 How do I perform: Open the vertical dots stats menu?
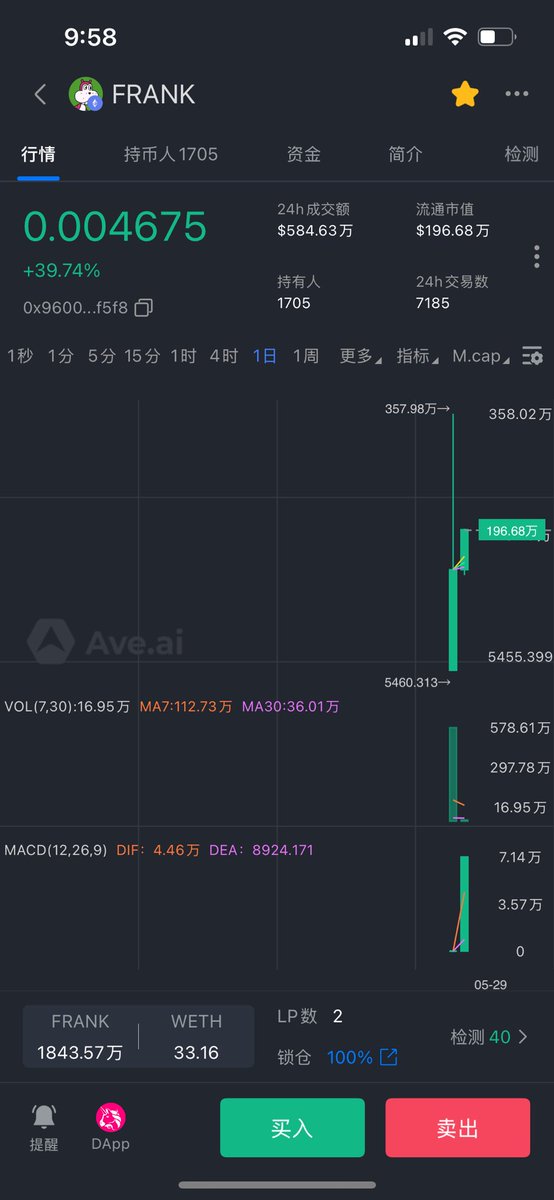(537, 256)
